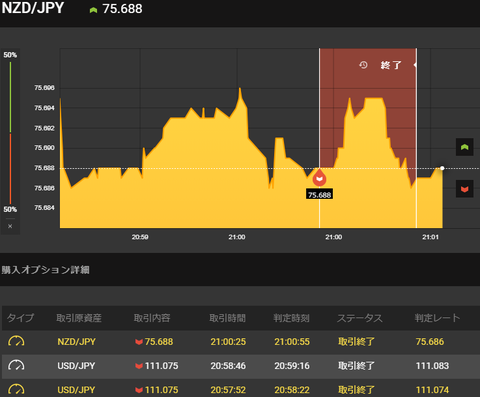Click the green portion of sentiment bar

[x=10, y=97]
